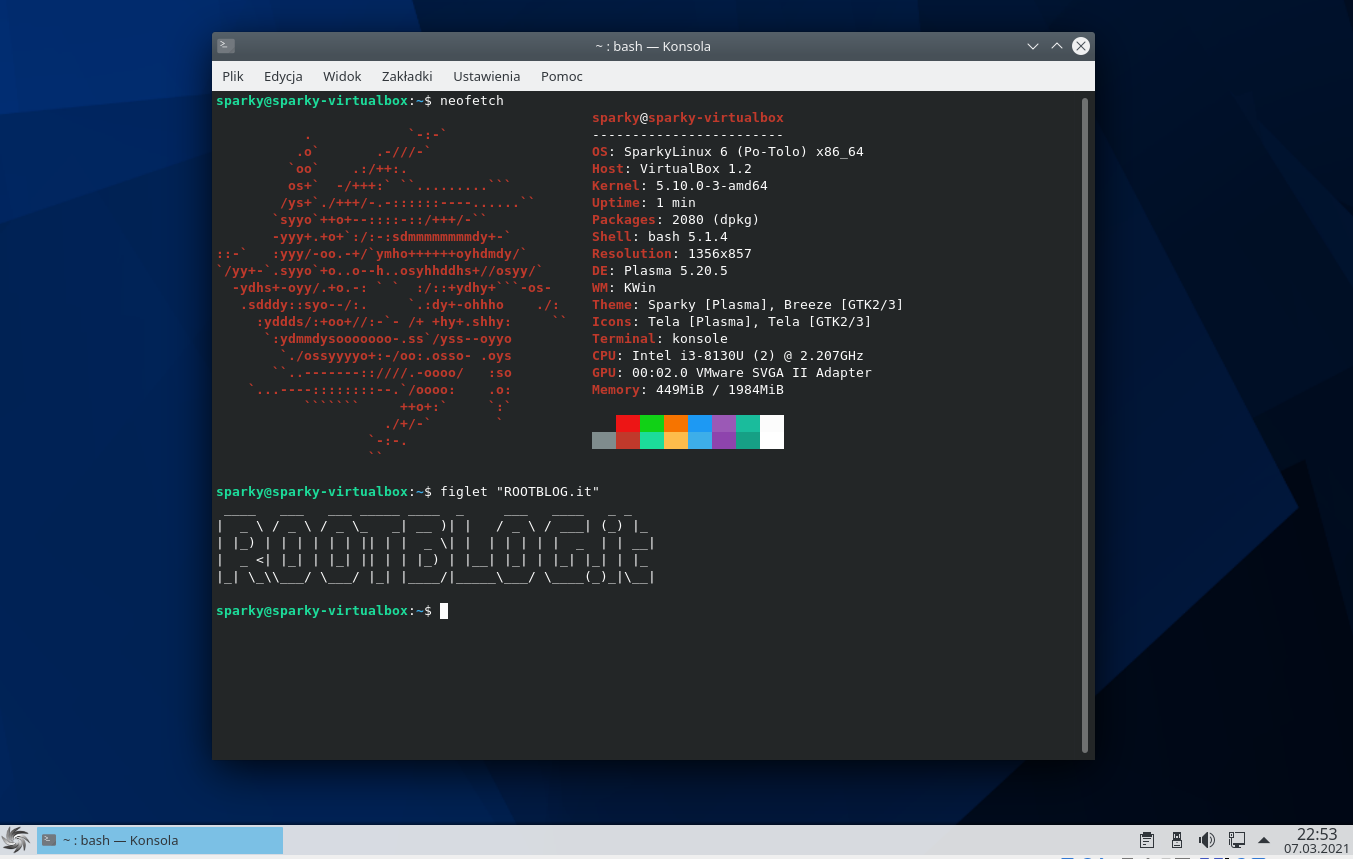The width and height of the screenshot is (1353, 859).
Task: Click the terminal window scrollbar
Action: click(1086, 400)
